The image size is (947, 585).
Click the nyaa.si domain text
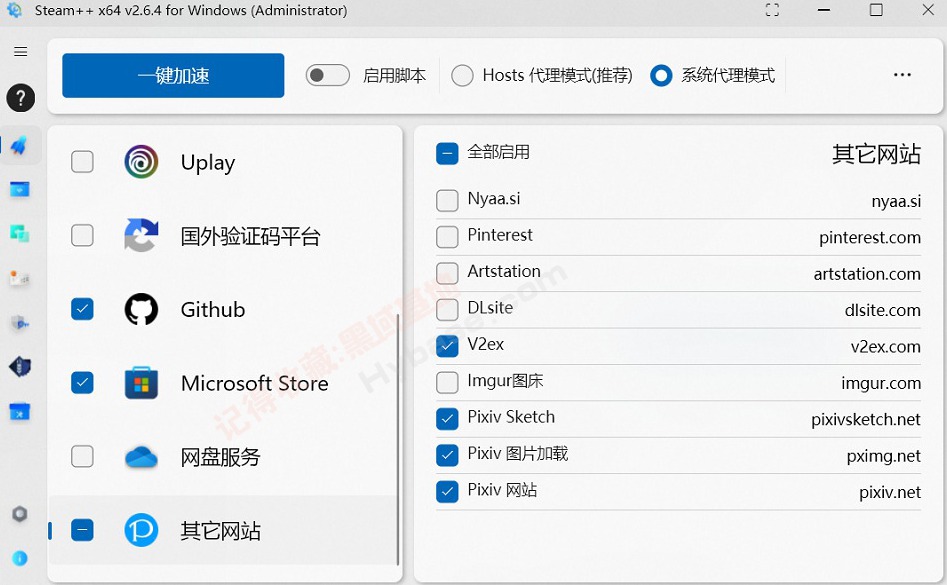click(896, 201)
